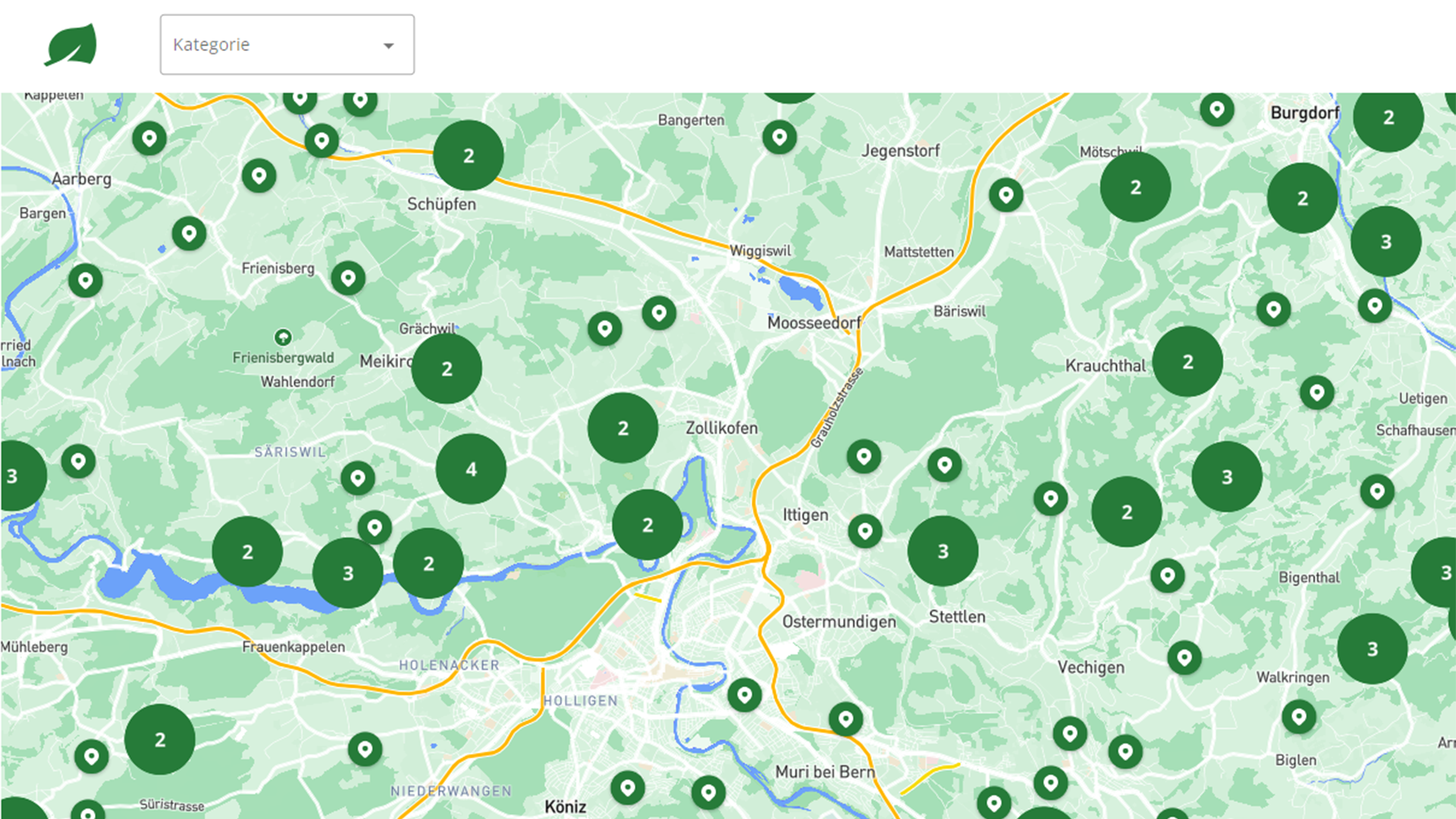Image resolution: width=1456 pixels, height=819 pixels.
Task: Select pin marker right of Ittigen
Action: click(864, 531)
